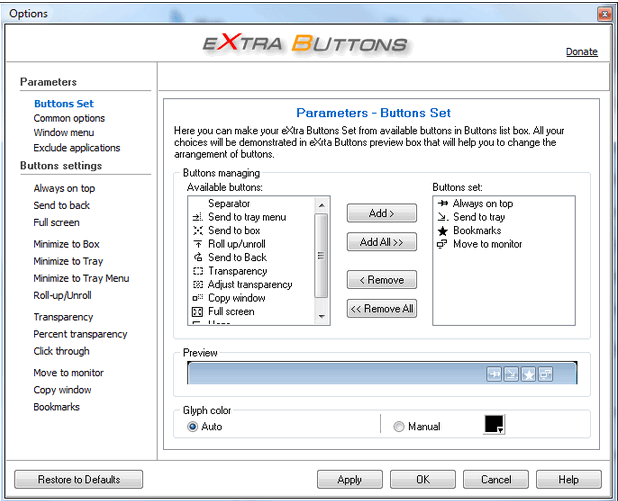Open the Buttons Set parameters page
This screenshot has height=501, width=618.
(64, 104)
